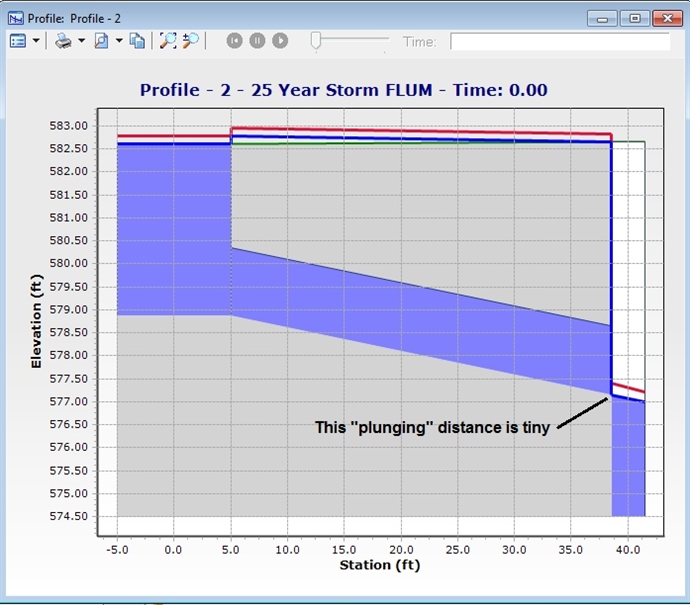Viewport: 690px width, 605px height.
Task: Select the '25 Year Storm FLUM' chart title
Action: [343, 90]
